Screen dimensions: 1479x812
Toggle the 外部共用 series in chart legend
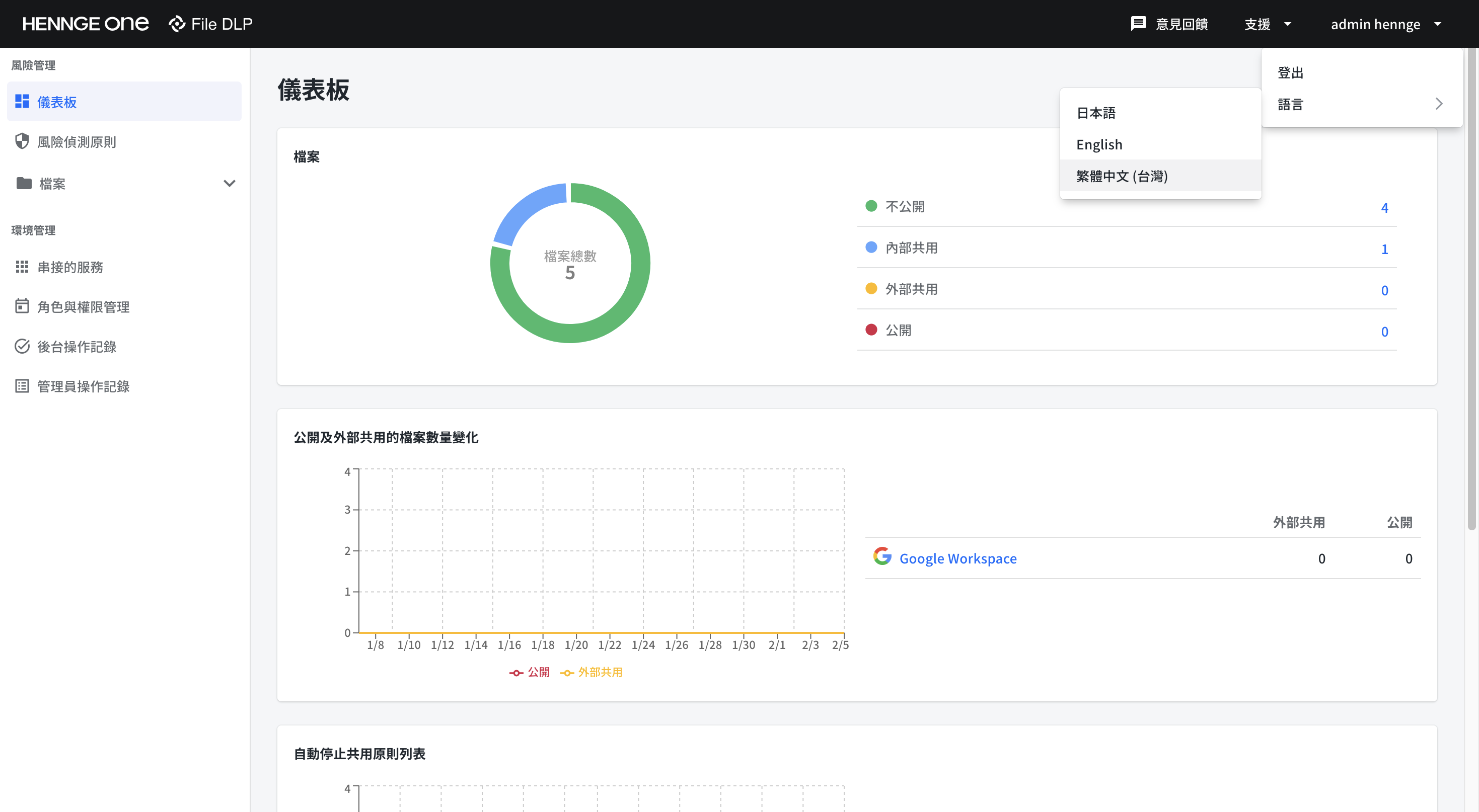pos(591,672)
